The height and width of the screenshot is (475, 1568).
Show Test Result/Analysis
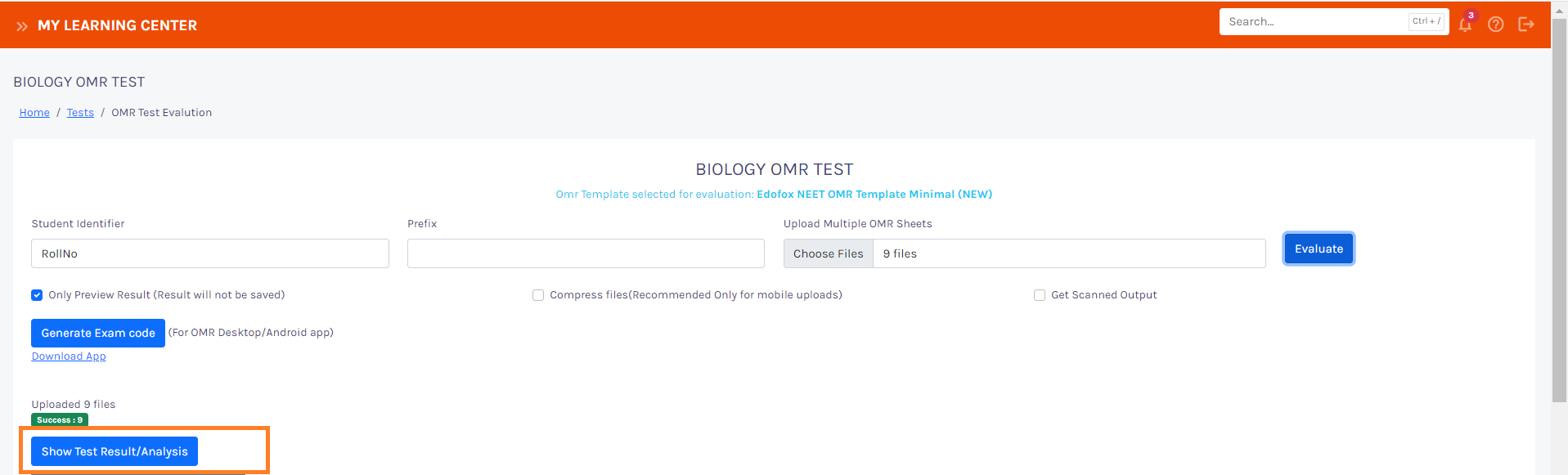[115, 451]
